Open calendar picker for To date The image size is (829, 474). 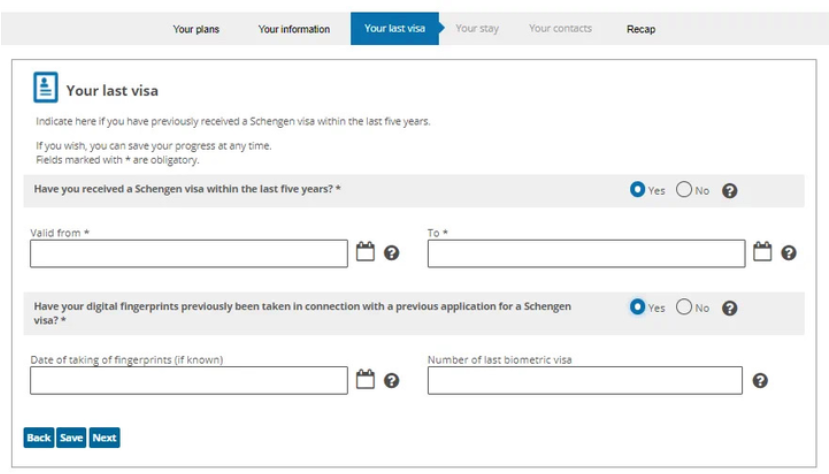[x=762, y=252]
